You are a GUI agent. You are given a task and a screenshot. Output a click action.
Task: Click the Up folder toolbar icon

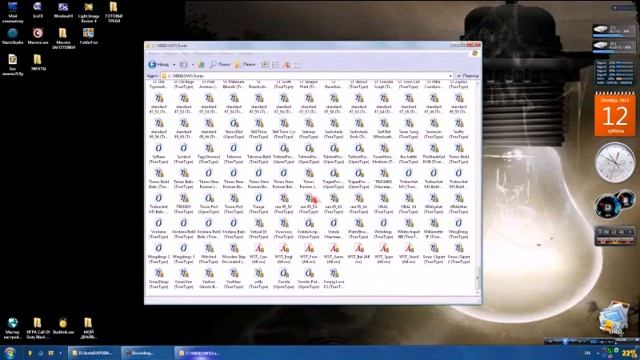click(201, 64)
